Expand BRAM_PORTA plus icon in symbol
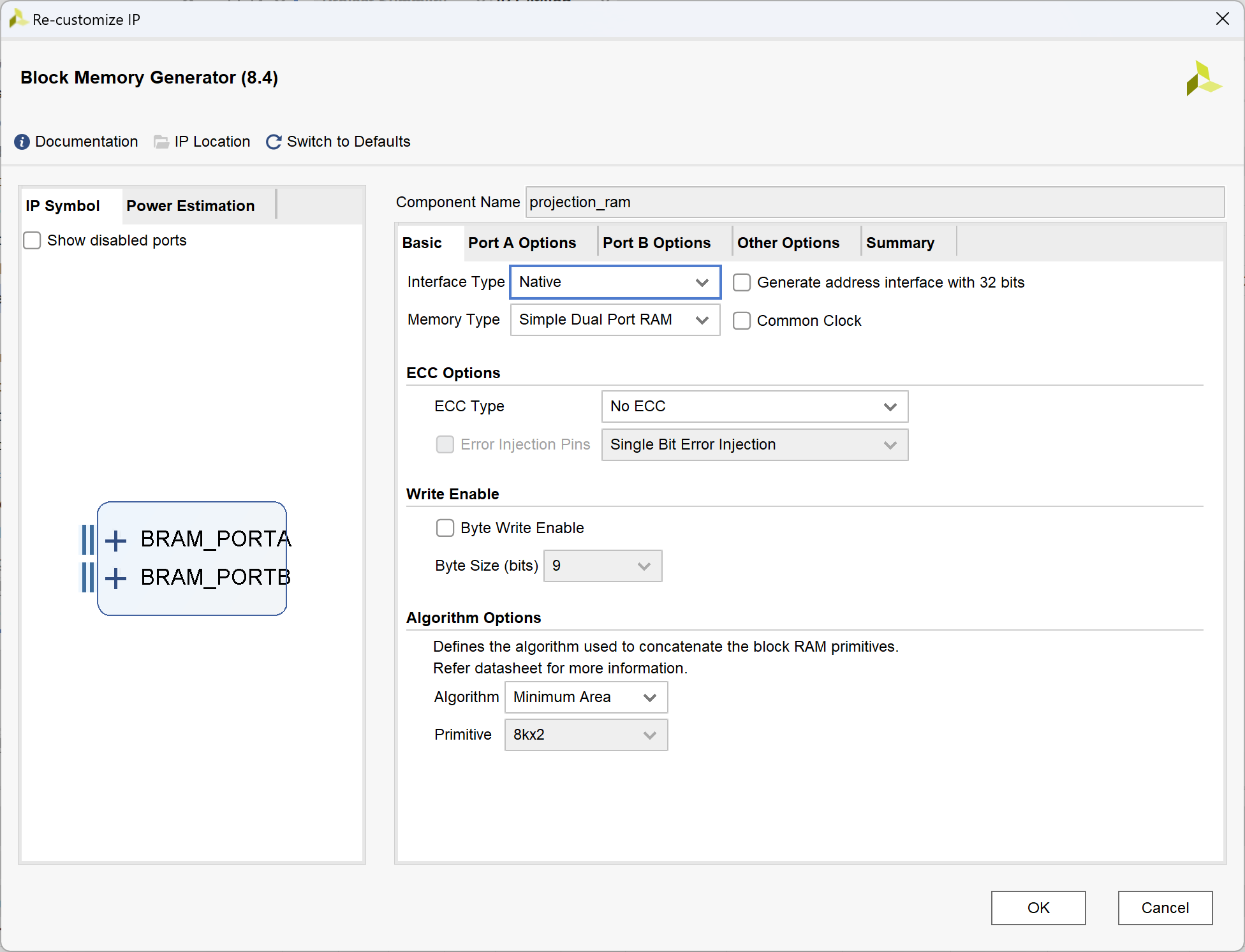Viewport: 1245px width, 952px height. [x=115, y=540]
